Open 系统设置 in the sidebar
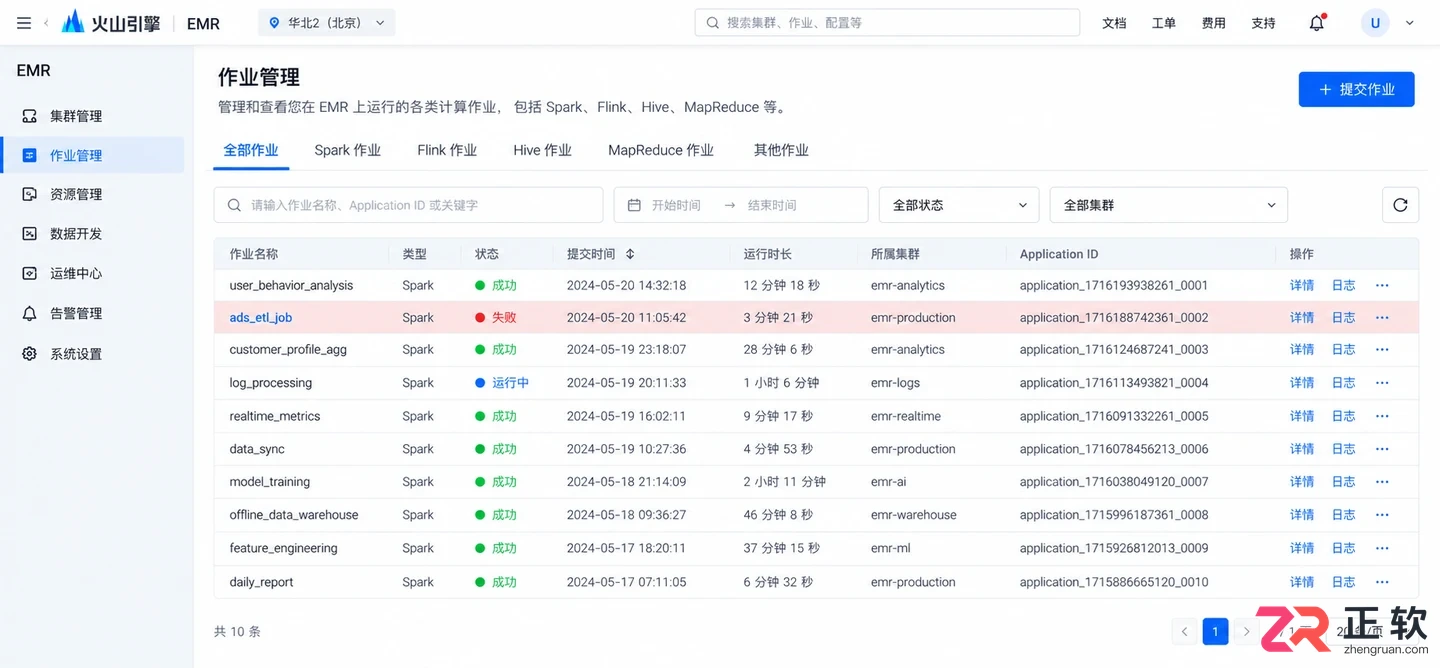The image size is (1440, 668). [92, 354]
